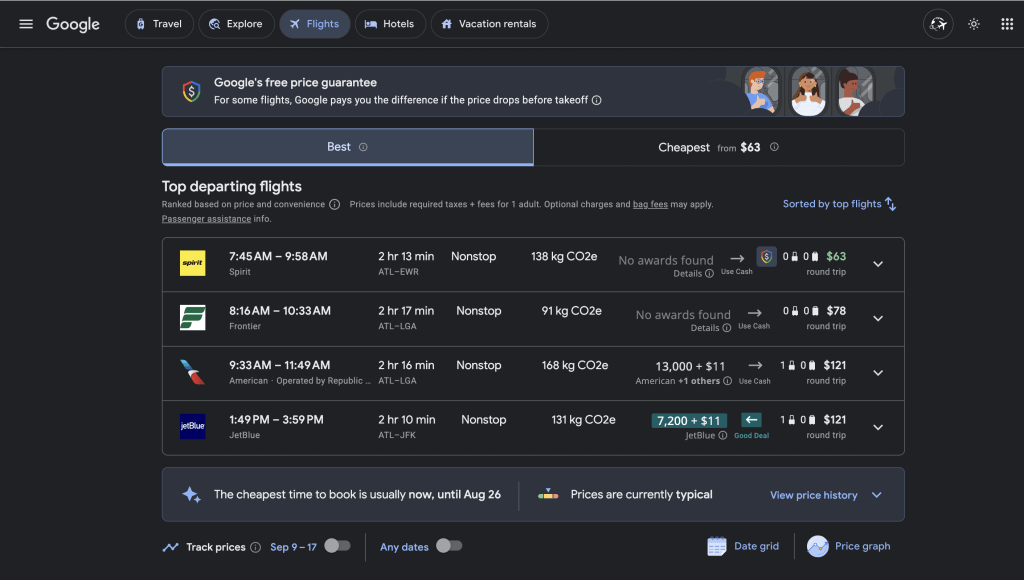Click the sparkle cheapest time icon
This screenshot has width=1024, height=580.
(x=191, y=494)
